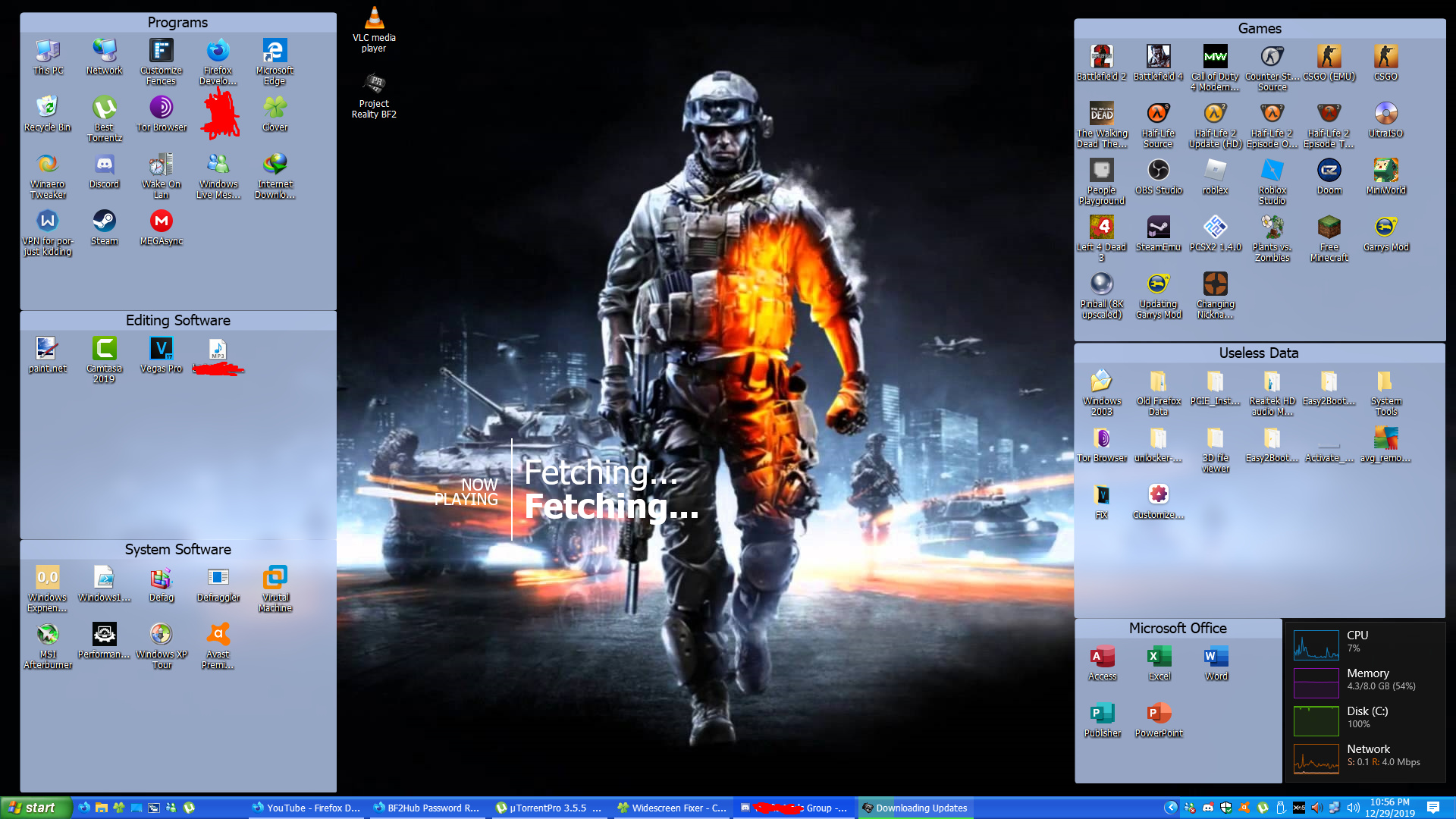Open System Tools folder
1456x819 pixels.
pyautogui.click(x=1386, y=393)
